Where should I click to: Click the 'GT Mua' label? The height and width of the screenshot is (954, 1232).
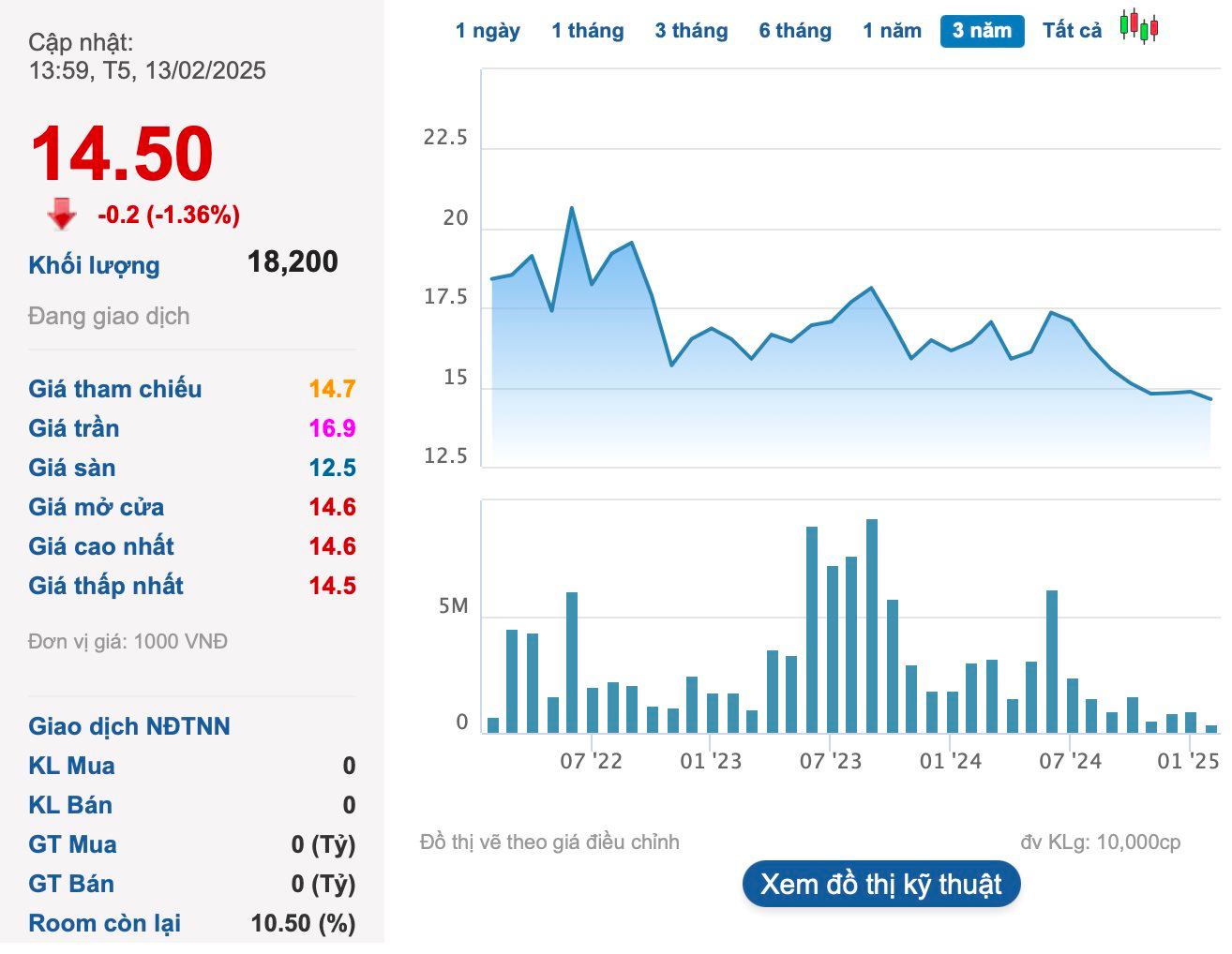pyautogui.click(x=72, y=844)
